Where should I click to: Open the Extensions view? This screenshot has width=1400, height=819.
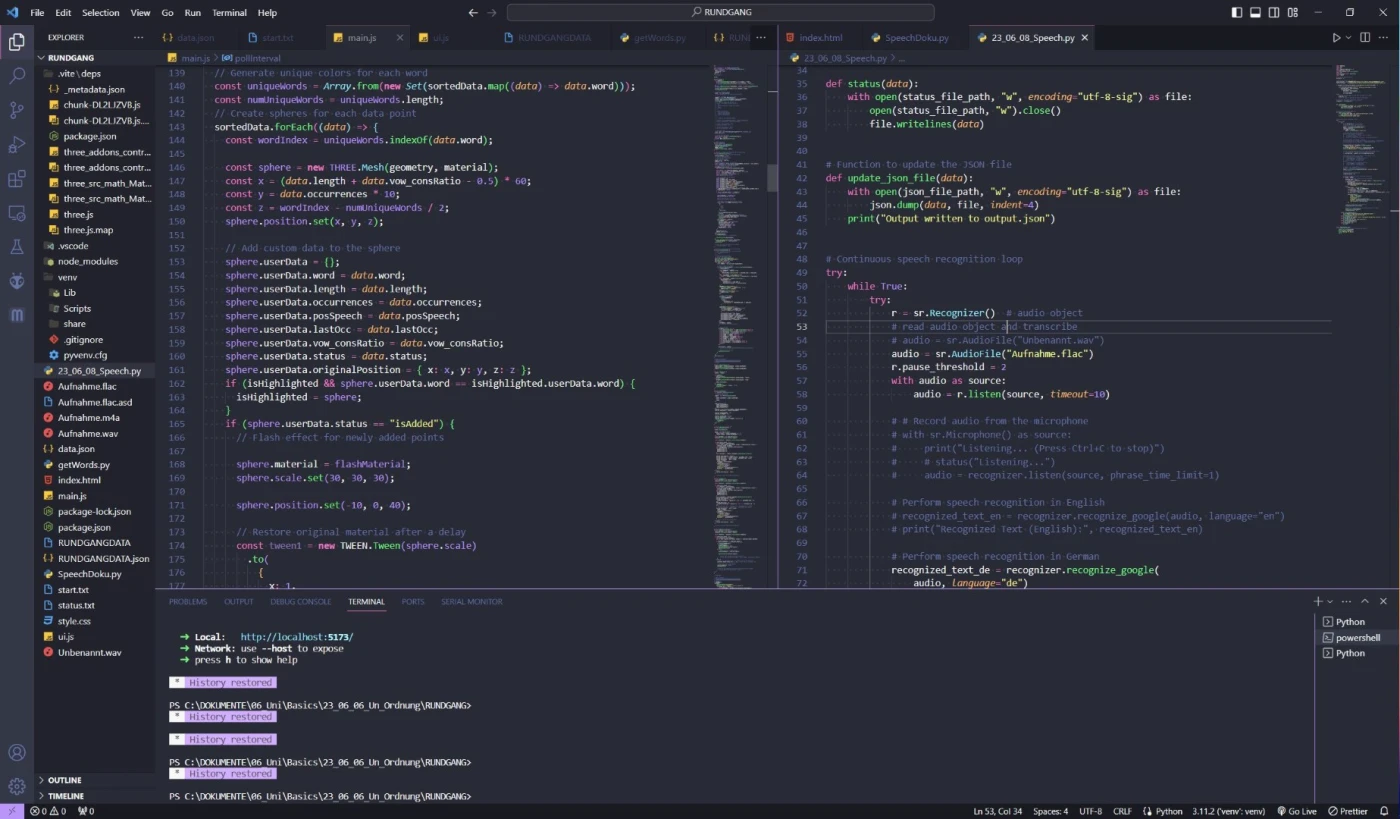[17, 180]
